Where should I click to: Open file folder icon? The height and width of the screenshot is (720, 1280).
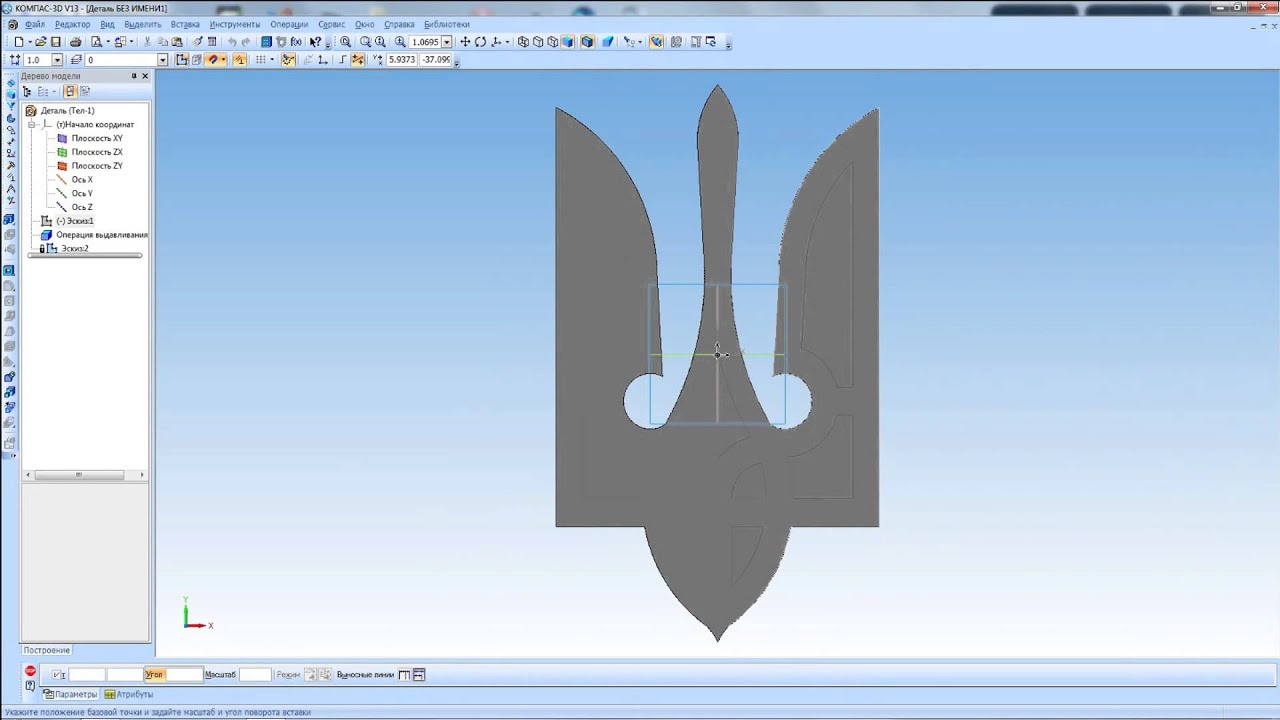click(x=41, y=42)
